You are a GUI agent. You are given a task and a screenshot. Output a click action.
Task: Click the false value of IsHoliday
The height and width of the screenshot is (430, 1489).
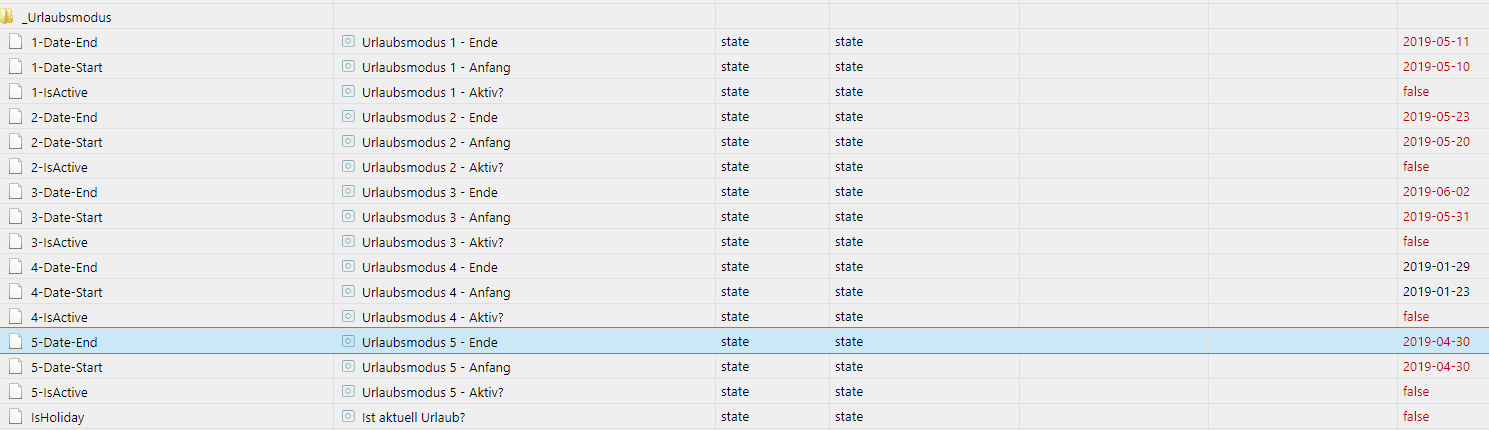[x=1416, y=417]
